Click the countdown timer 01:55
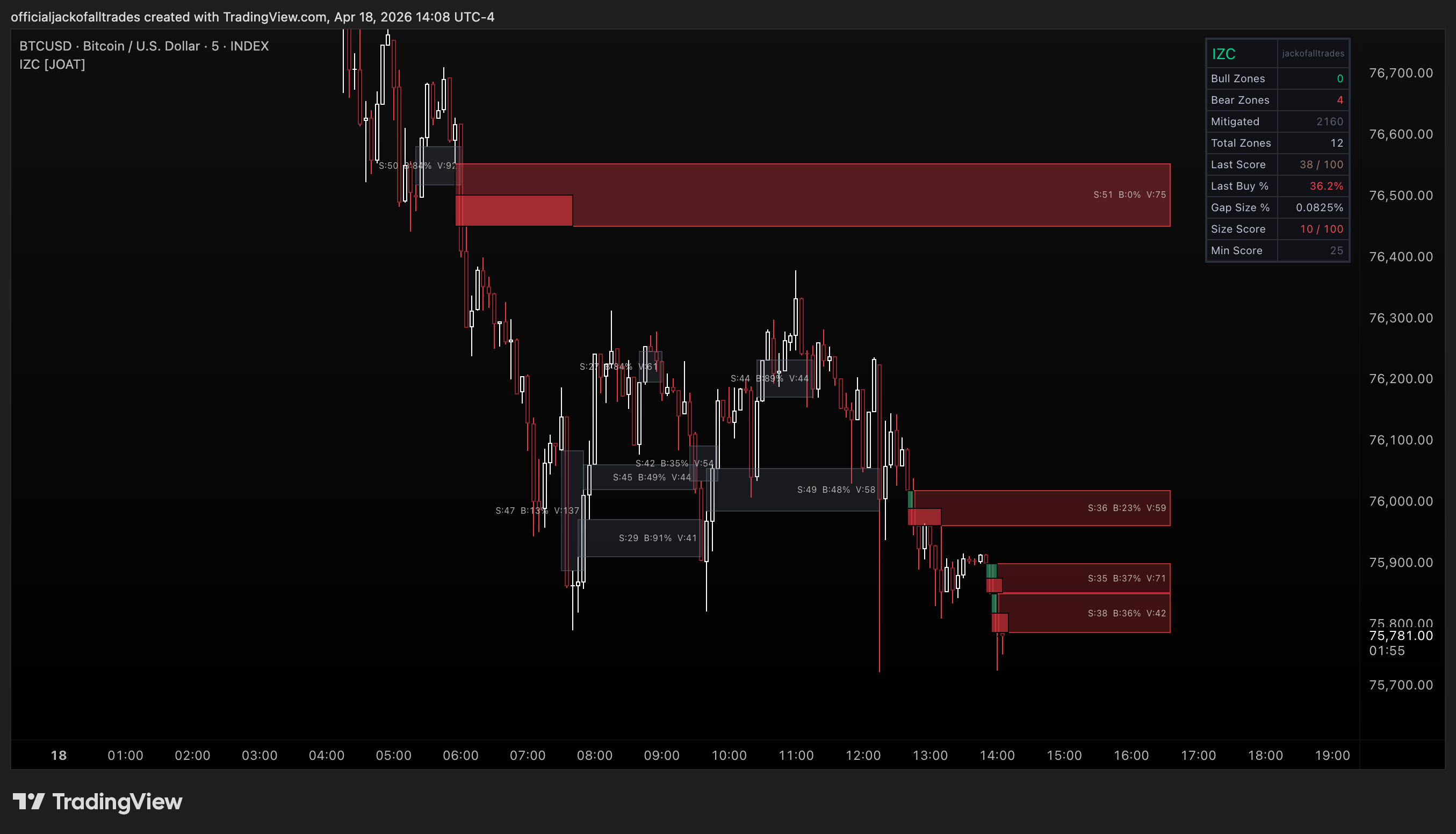Screen dimensions: 1456x834 point(1387,651)
